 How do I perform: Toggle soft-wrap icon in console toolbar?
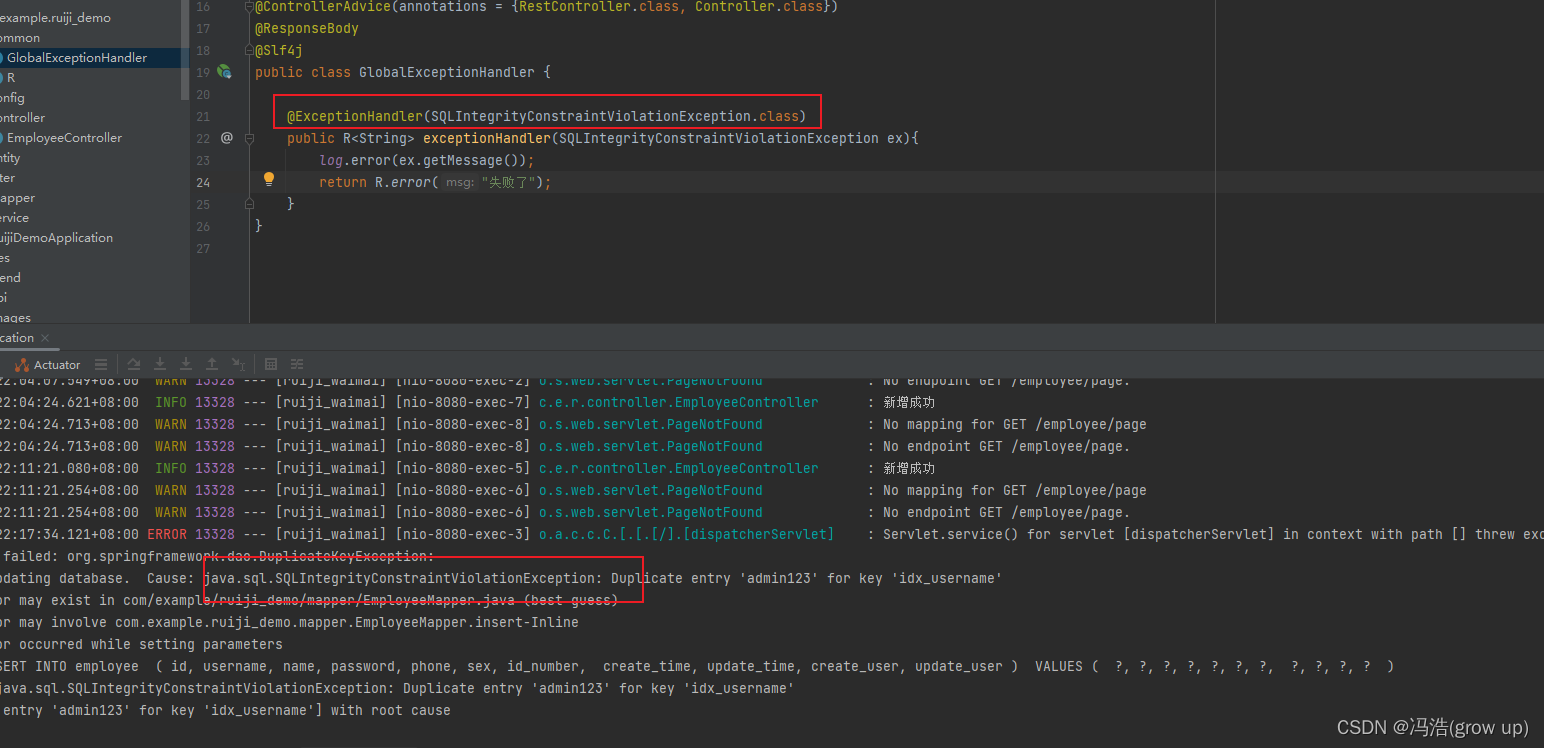pyautogui.click(x=134, y=364)
